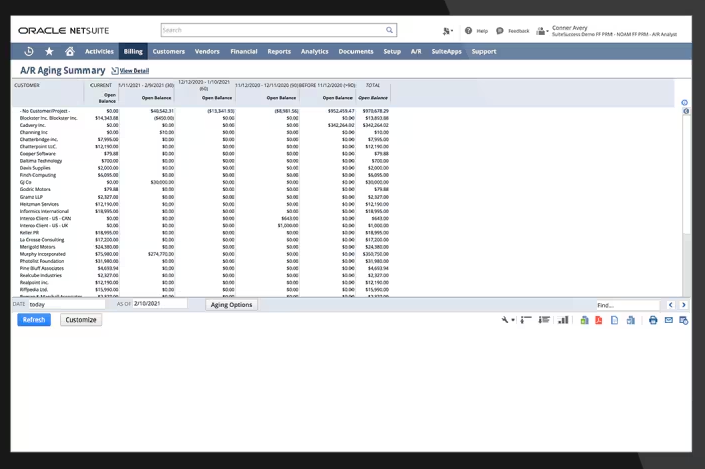
Task: Click the Aging Options button
Action: click(232, 304)
